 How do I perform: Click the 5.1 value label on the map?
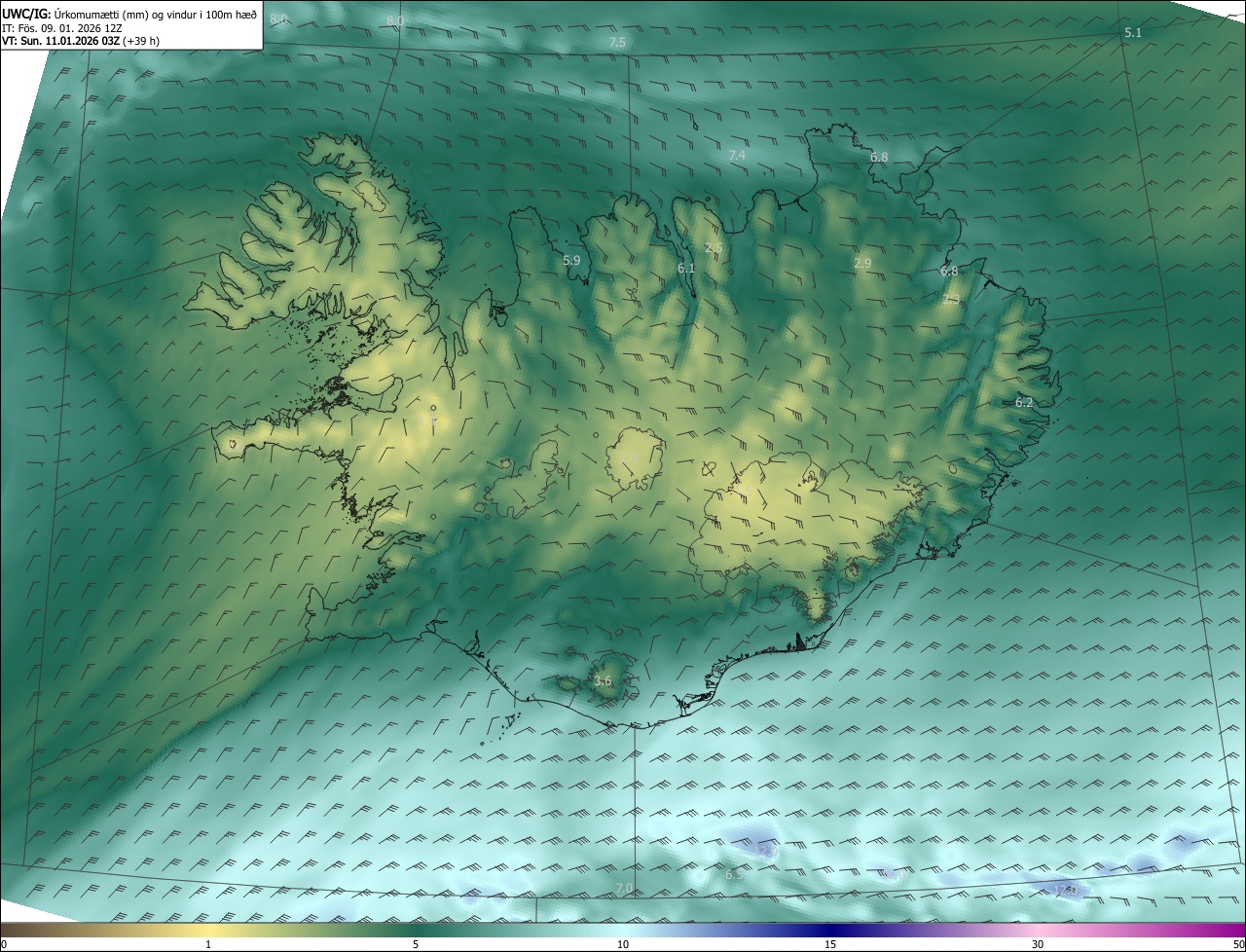coord(1133,33)
